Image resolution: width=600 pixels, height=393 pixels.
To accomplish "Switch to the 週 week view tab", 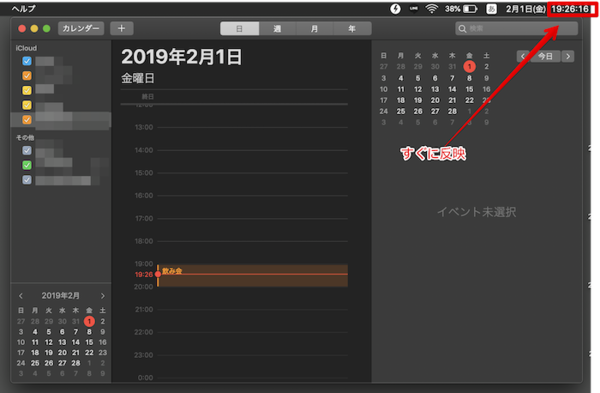I will pos(277,29).
